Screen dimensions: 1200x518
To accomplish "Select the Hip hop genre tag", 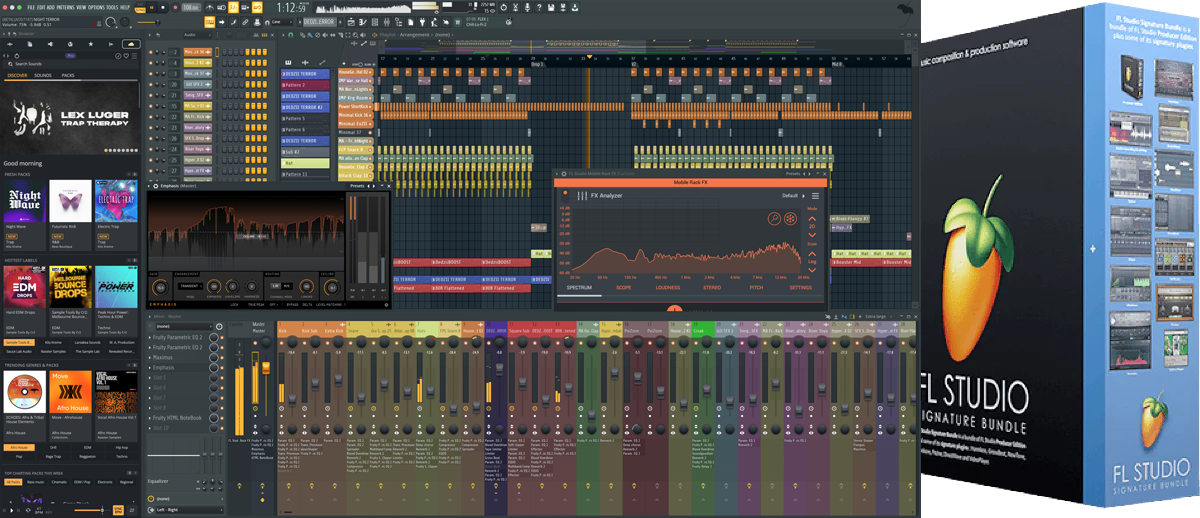I will coord(122,447).
